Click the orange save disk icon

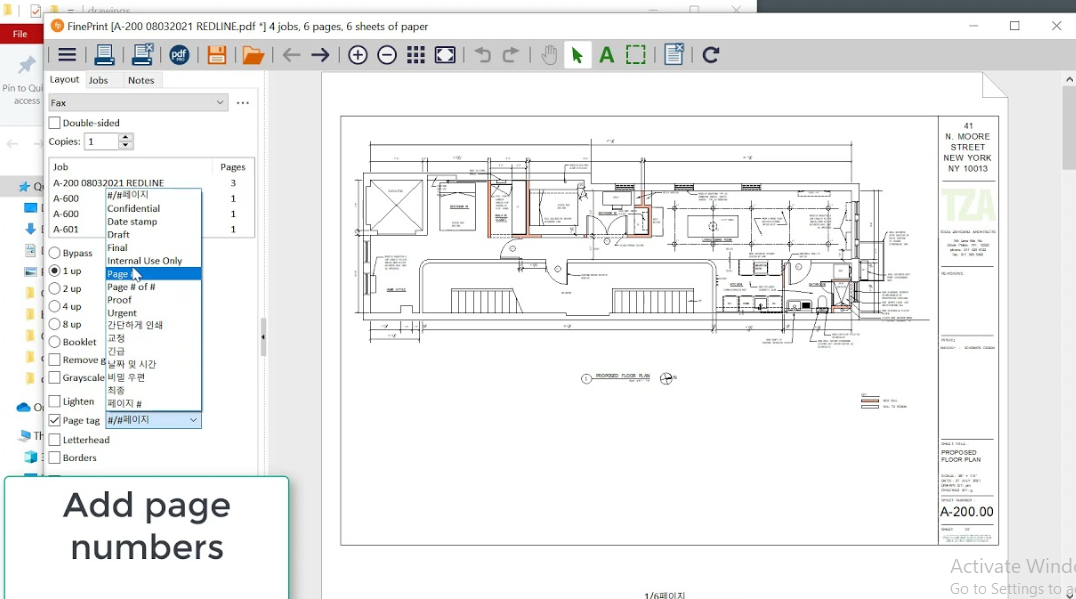(x=217, y=55)
